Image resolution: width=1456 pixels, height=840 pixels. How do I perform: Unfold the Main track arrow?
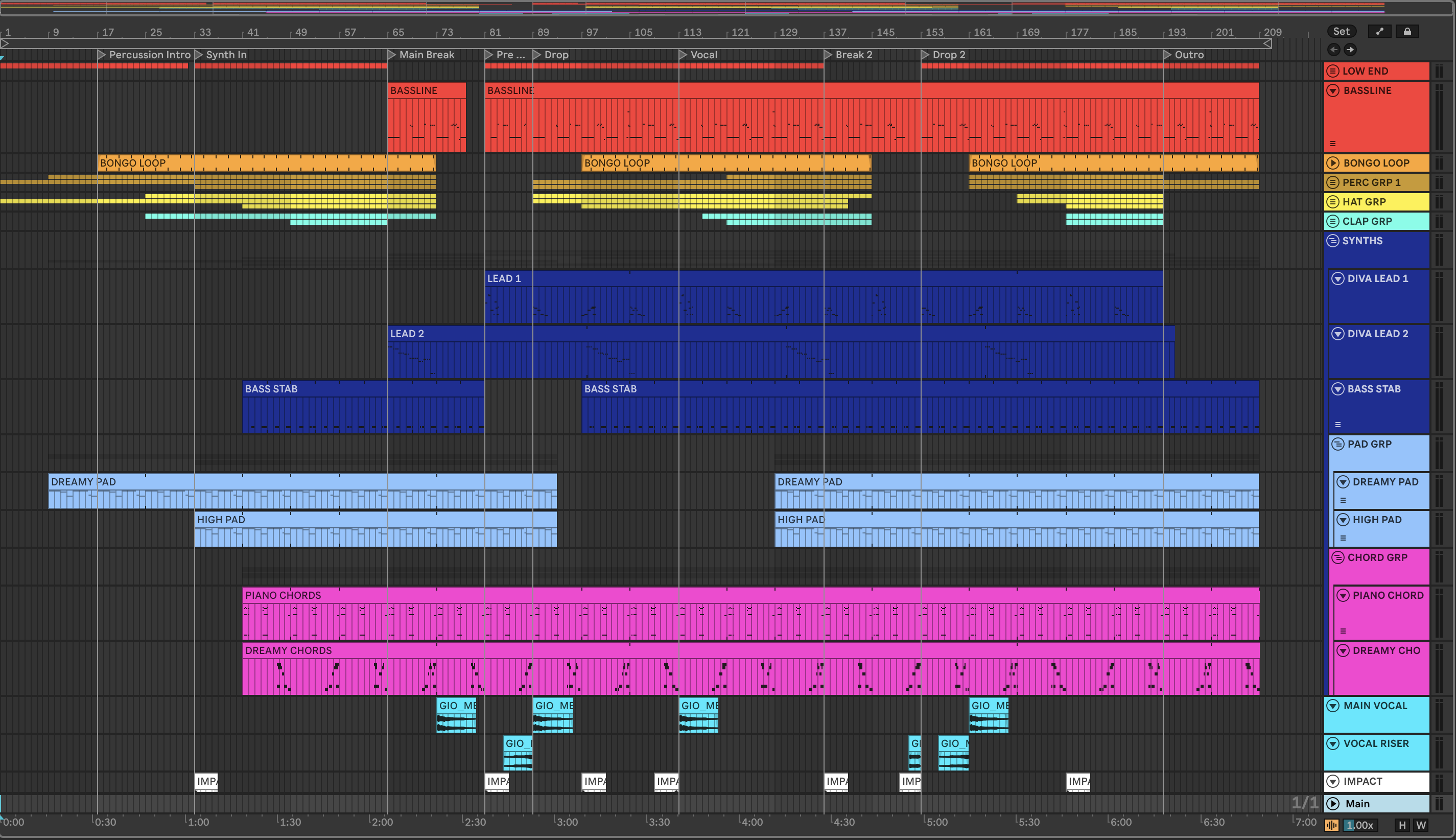tap(1333, 804)
